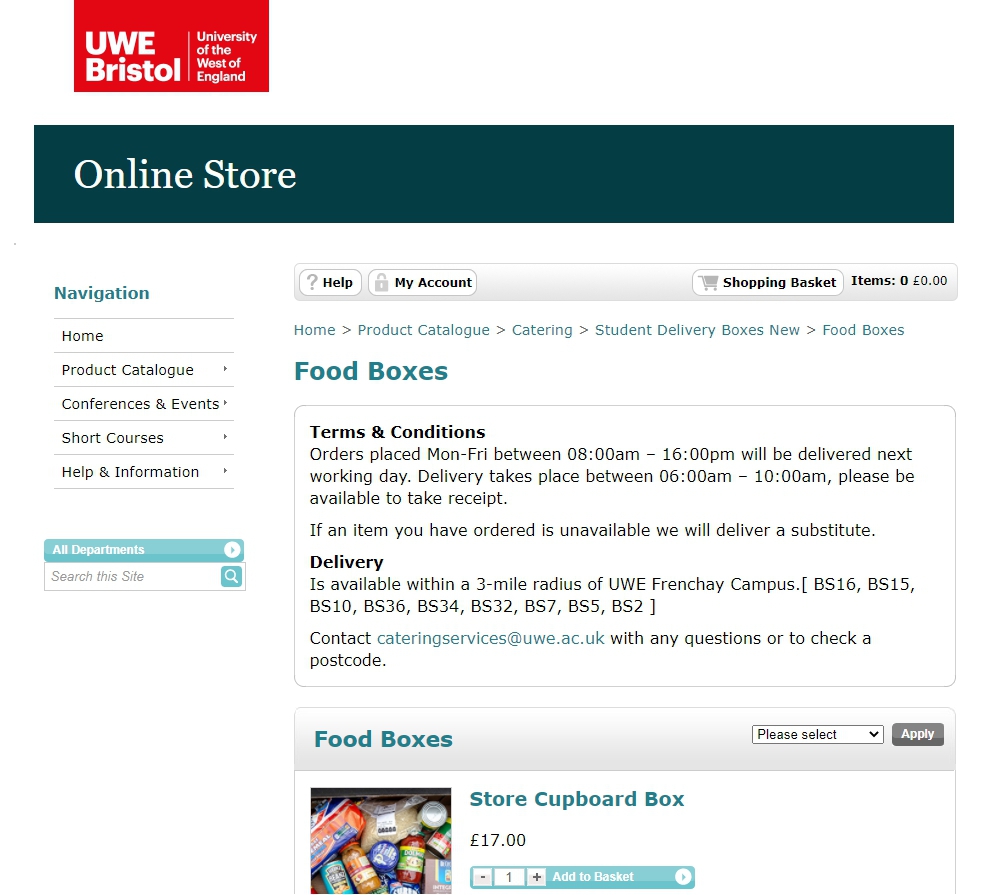1005x895 pixels.
Task: Click the UWE Bristol logo
Action: click(x=171, y=46)
